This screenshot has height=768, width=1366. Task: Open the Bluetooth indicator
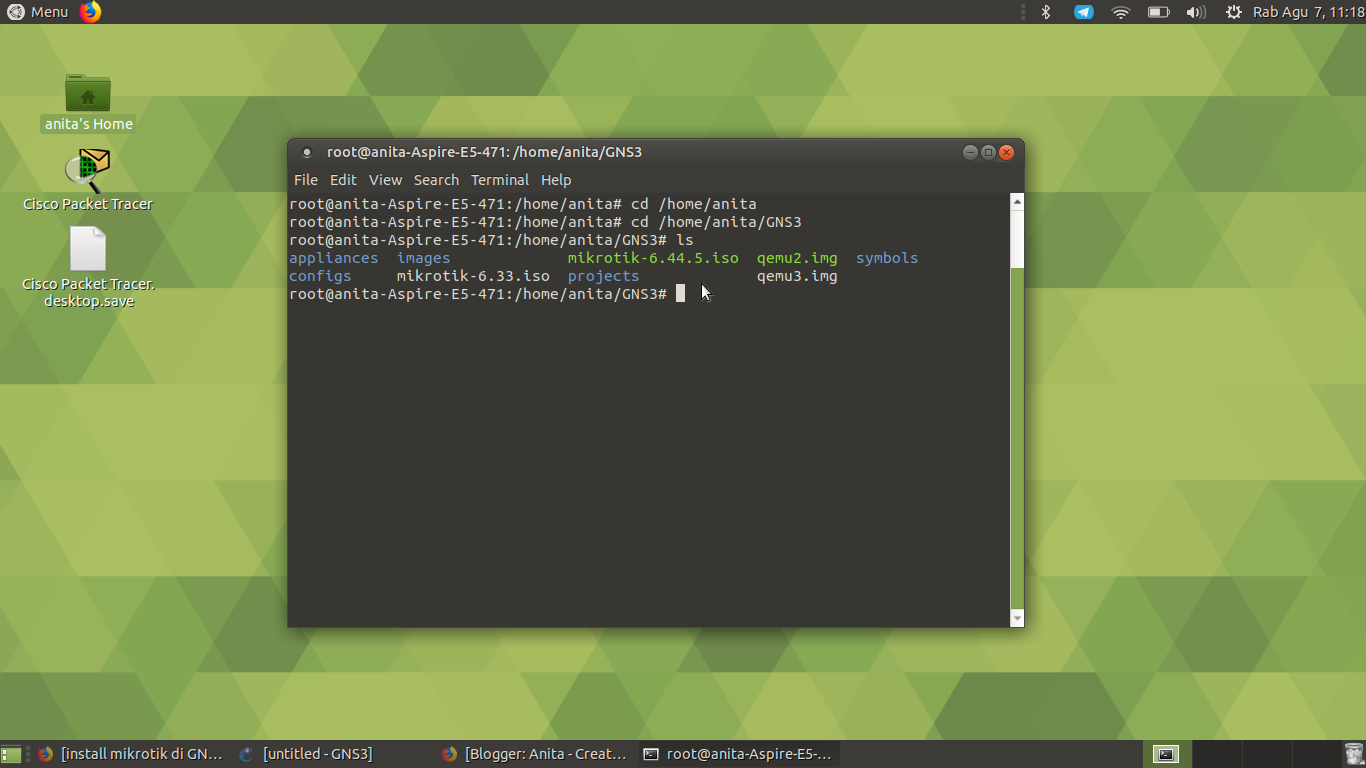pyautogui.click(x=1046, y=12)
